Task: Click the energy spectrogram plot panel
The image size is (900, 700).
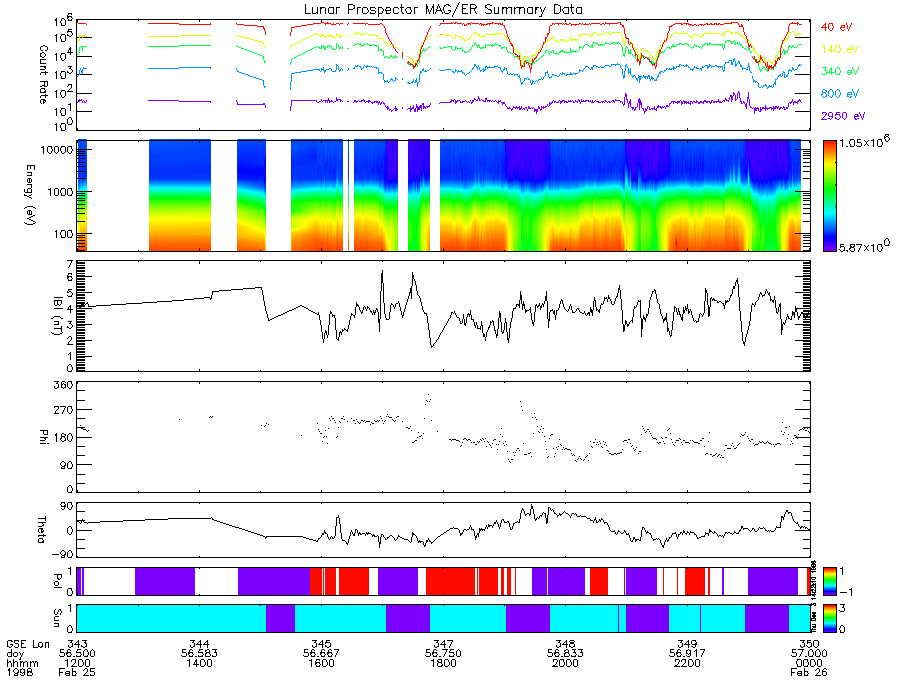Action: pyautogui.click(x=443, y=196)
